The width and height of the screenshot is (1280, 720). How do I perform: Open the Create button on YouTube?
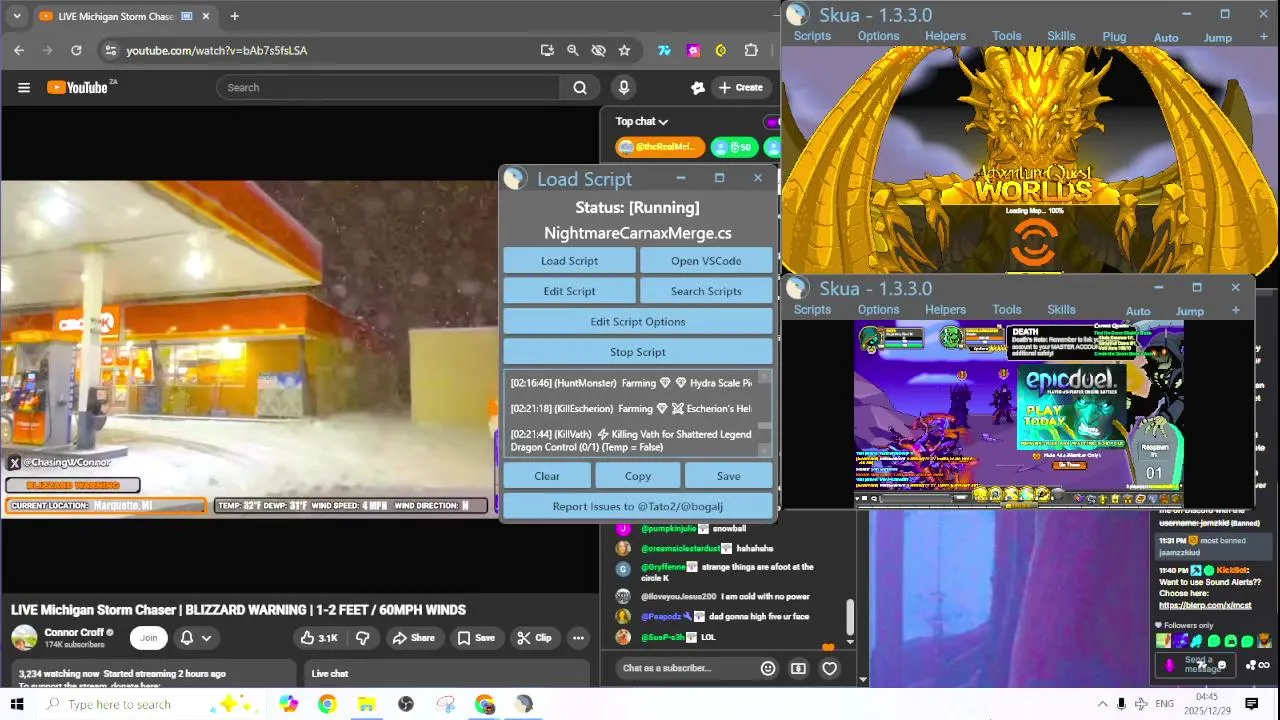pos(741,87)
